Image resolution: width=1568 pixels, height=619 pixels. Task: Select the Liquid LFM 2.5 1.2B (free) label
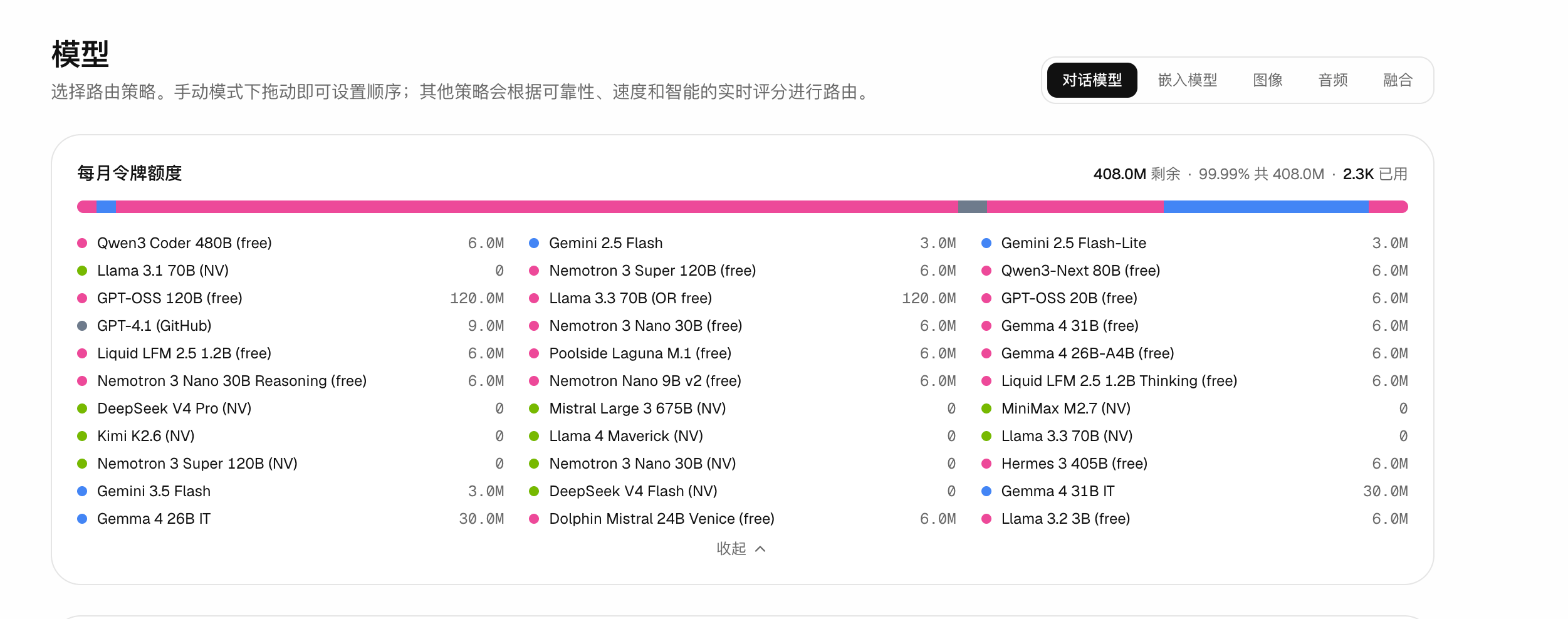pyautogui.click(x=184, y=353)
